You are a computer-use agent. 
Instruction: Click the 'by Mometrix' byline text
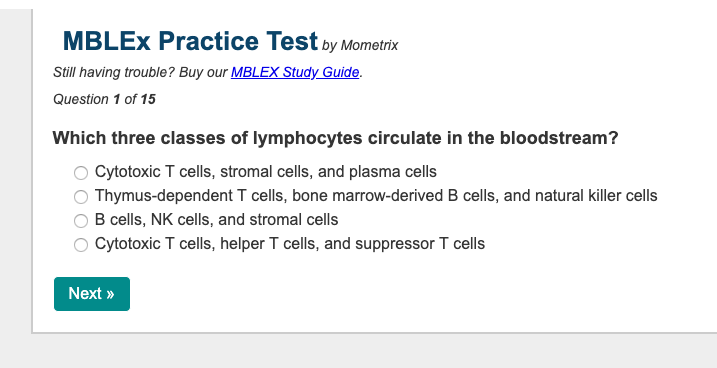360,46
